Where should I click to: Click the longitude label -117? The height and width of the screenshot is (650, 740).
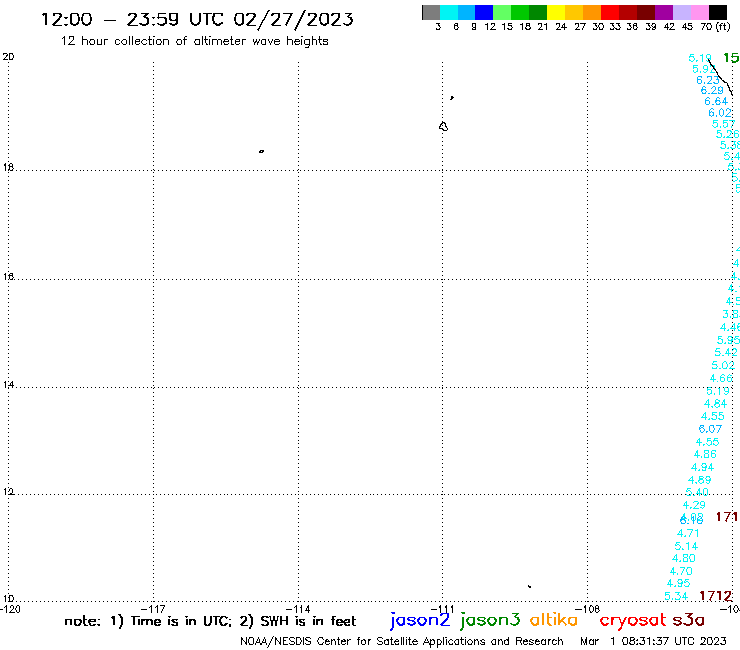tap(153, 609)
